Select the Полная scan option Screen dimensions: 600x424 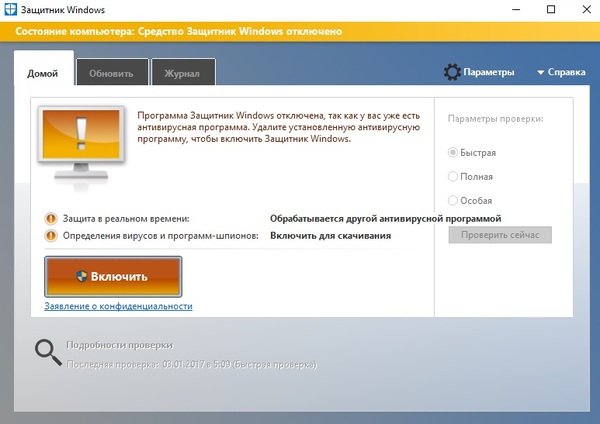click(453, 176)
